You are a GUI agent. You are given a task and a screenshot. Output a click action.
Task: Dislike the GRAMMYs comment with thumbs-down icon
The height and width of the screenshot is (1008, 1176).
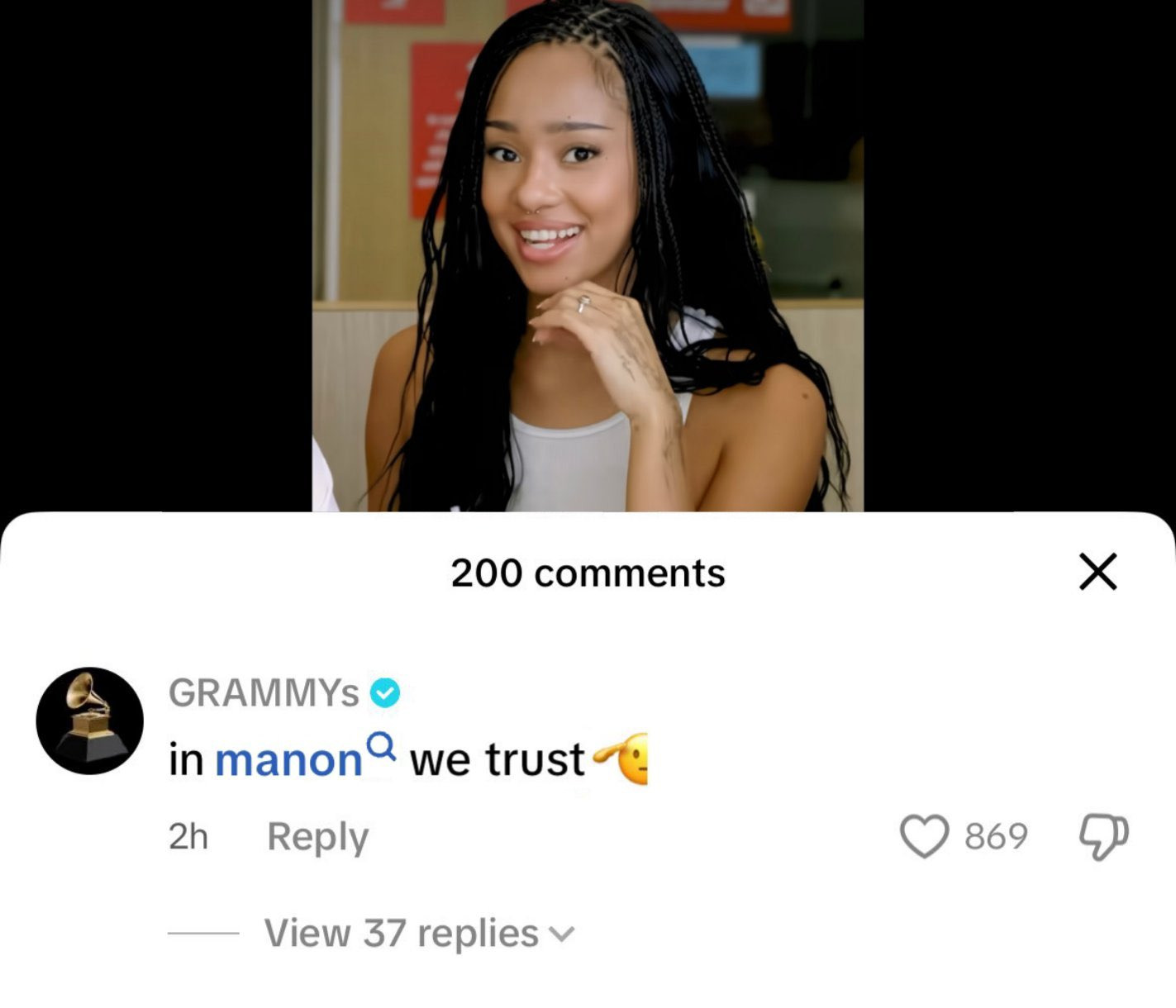click(x=1104, y=837)
